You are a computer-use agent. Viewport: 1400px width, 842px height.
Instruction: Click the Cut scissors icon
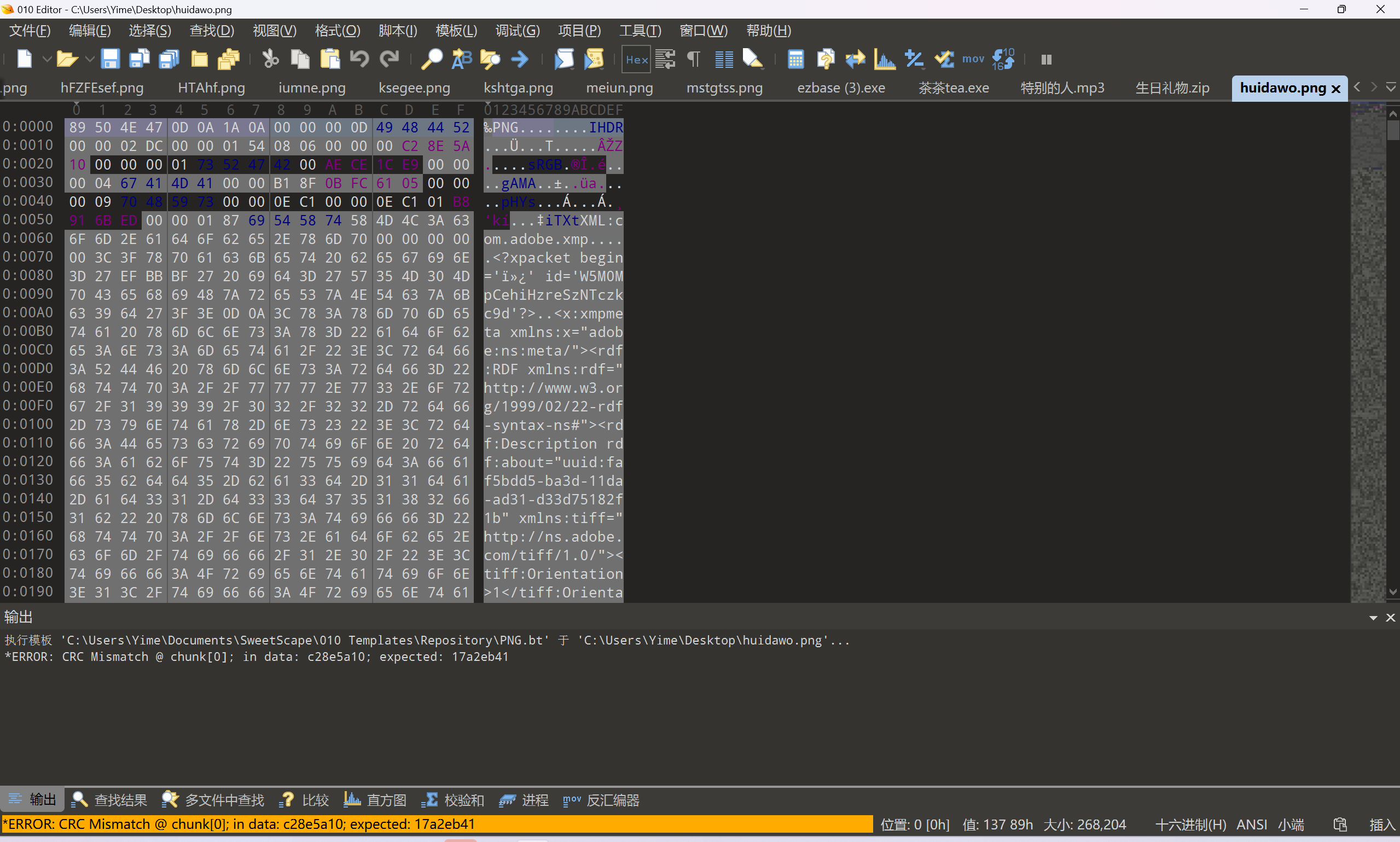271,59
